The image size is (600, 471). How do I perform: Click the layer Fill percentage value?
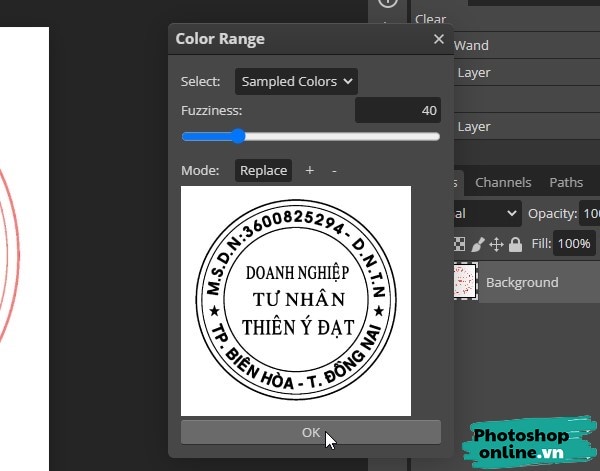(x=575, y=243)
